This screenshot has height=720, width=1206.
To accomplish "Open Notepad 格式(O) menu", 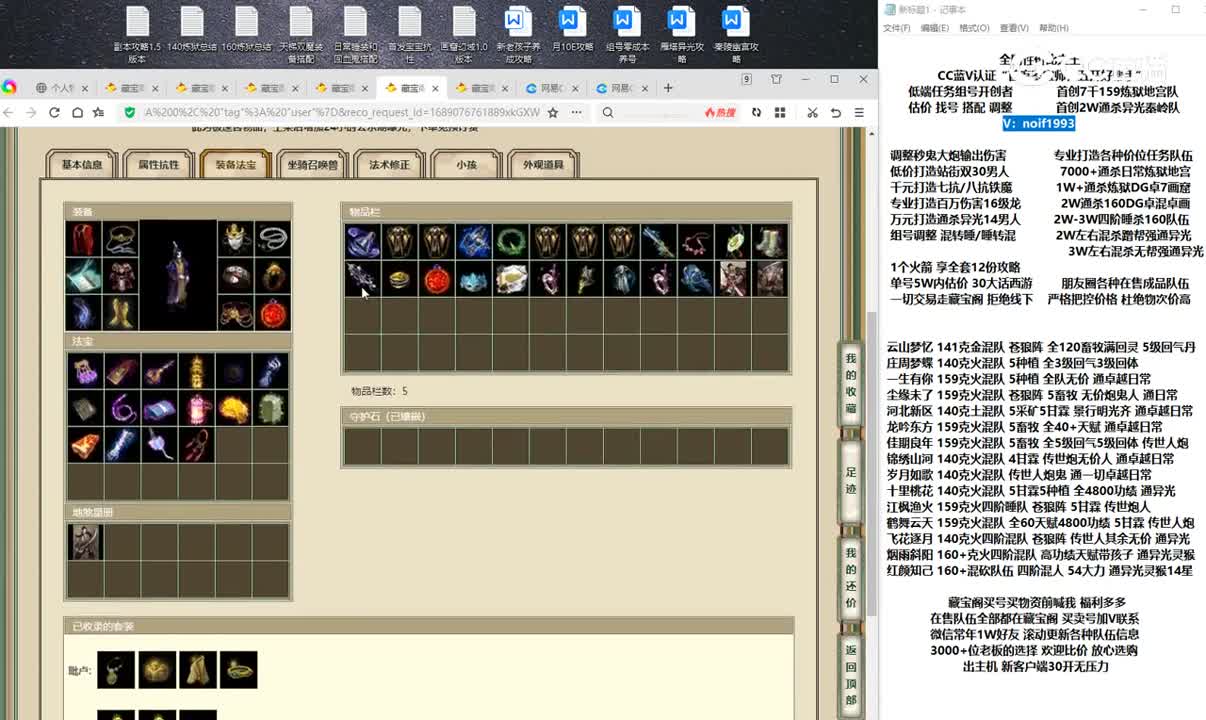I will coord(974,28).
